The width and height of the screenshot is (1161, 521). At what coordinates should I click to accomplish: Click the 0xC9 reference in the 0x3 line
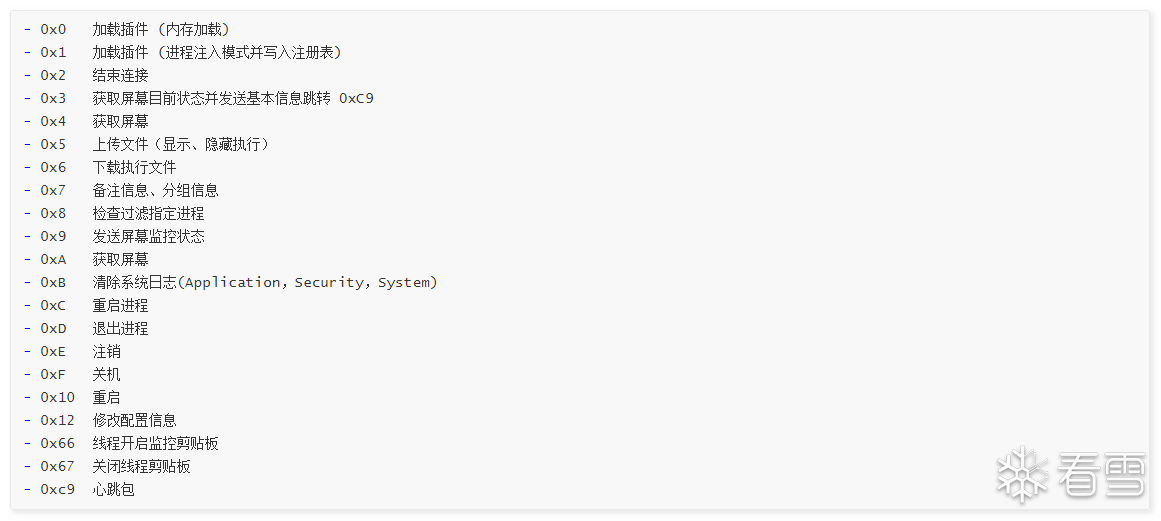click(x=356, y=98)
